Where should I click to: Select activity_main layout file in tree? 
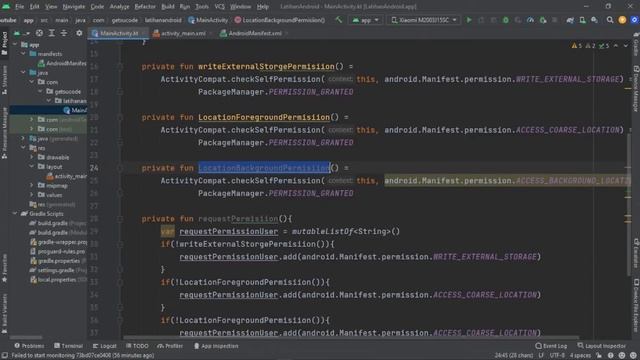(x=67, y=176)
